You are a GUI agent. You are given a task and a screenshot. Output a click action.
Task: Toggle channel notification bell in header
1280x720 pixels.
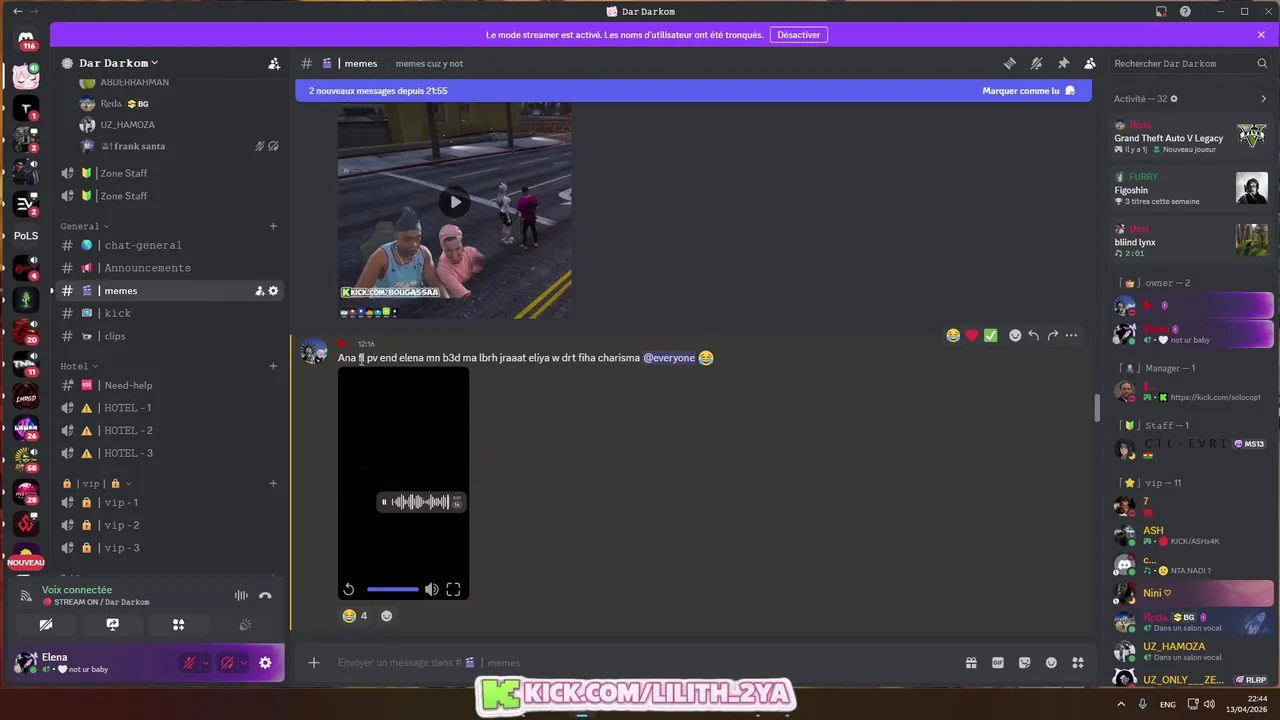1037,63
